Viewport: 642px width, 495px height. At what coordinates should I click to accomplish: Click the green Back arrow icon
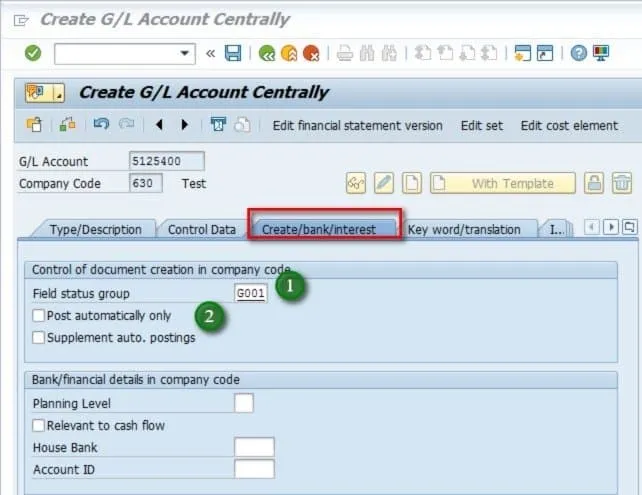click(x=266, y=53)
